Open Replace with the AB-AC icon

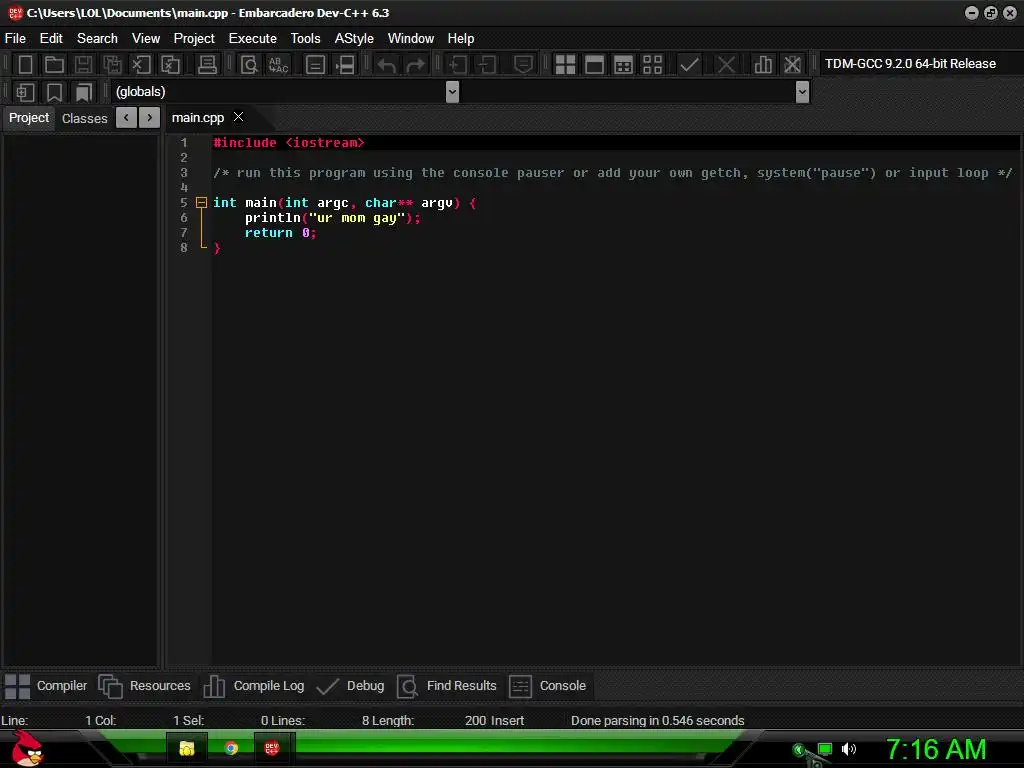click(x=278, y=64)
